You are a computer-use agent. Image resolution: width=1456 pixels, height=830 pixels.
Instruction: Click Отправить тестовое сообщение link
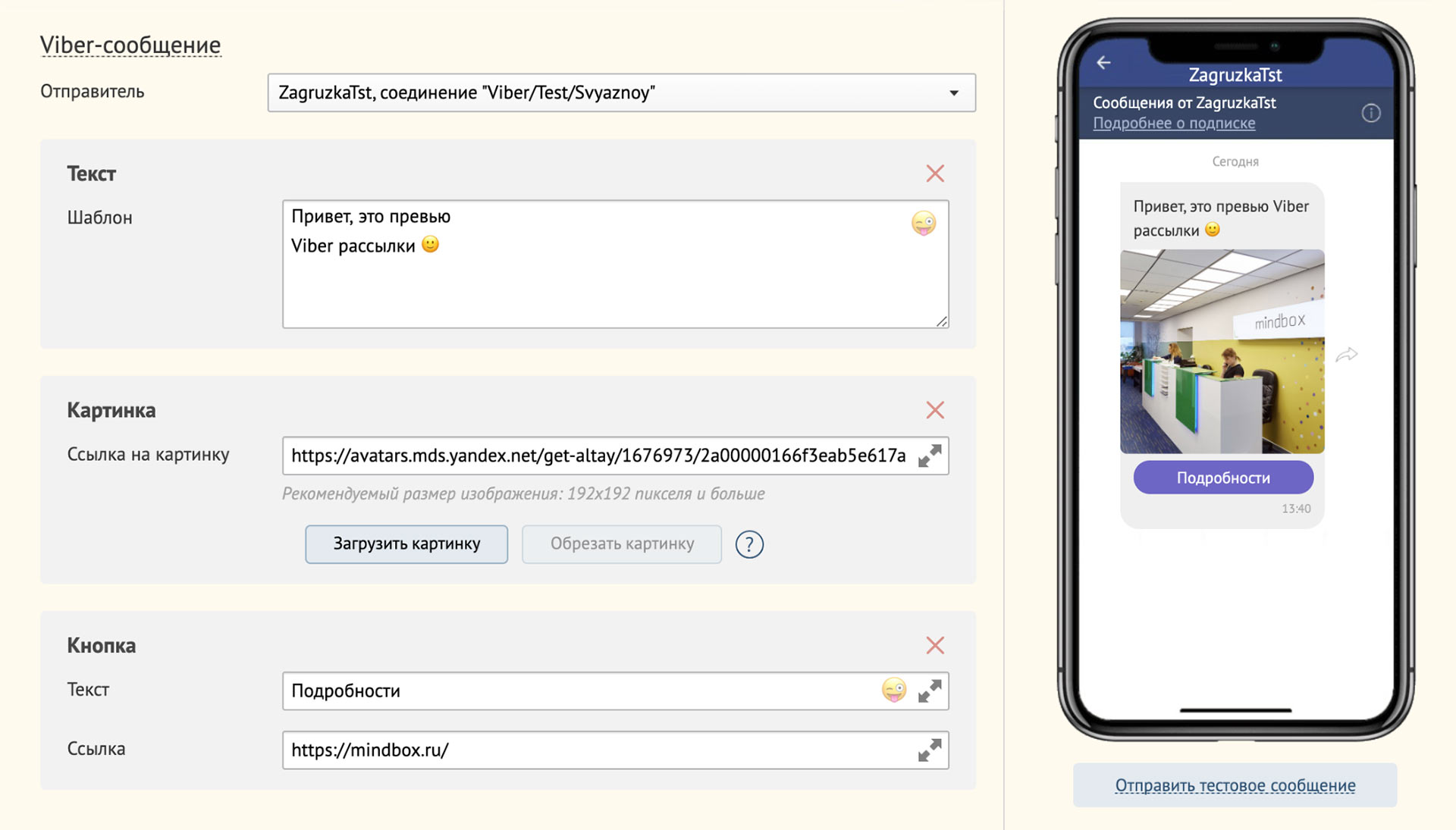point(1235,785)
